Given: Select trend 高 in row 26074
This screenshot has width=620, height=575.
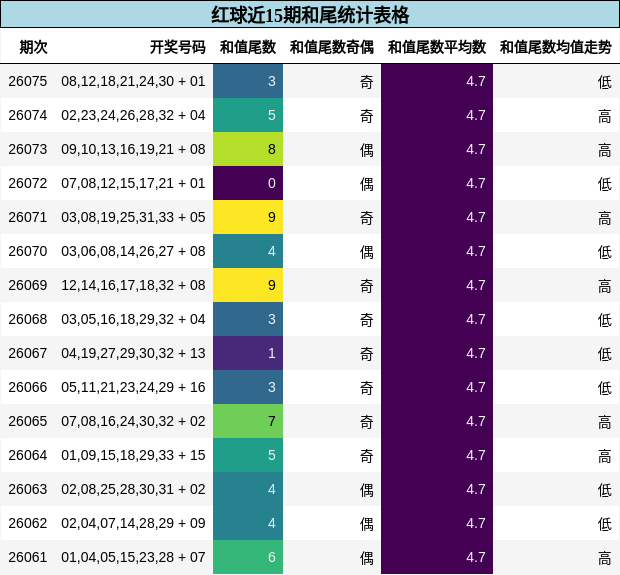Looking at the screenshot, I should click(x=605, y=116).
